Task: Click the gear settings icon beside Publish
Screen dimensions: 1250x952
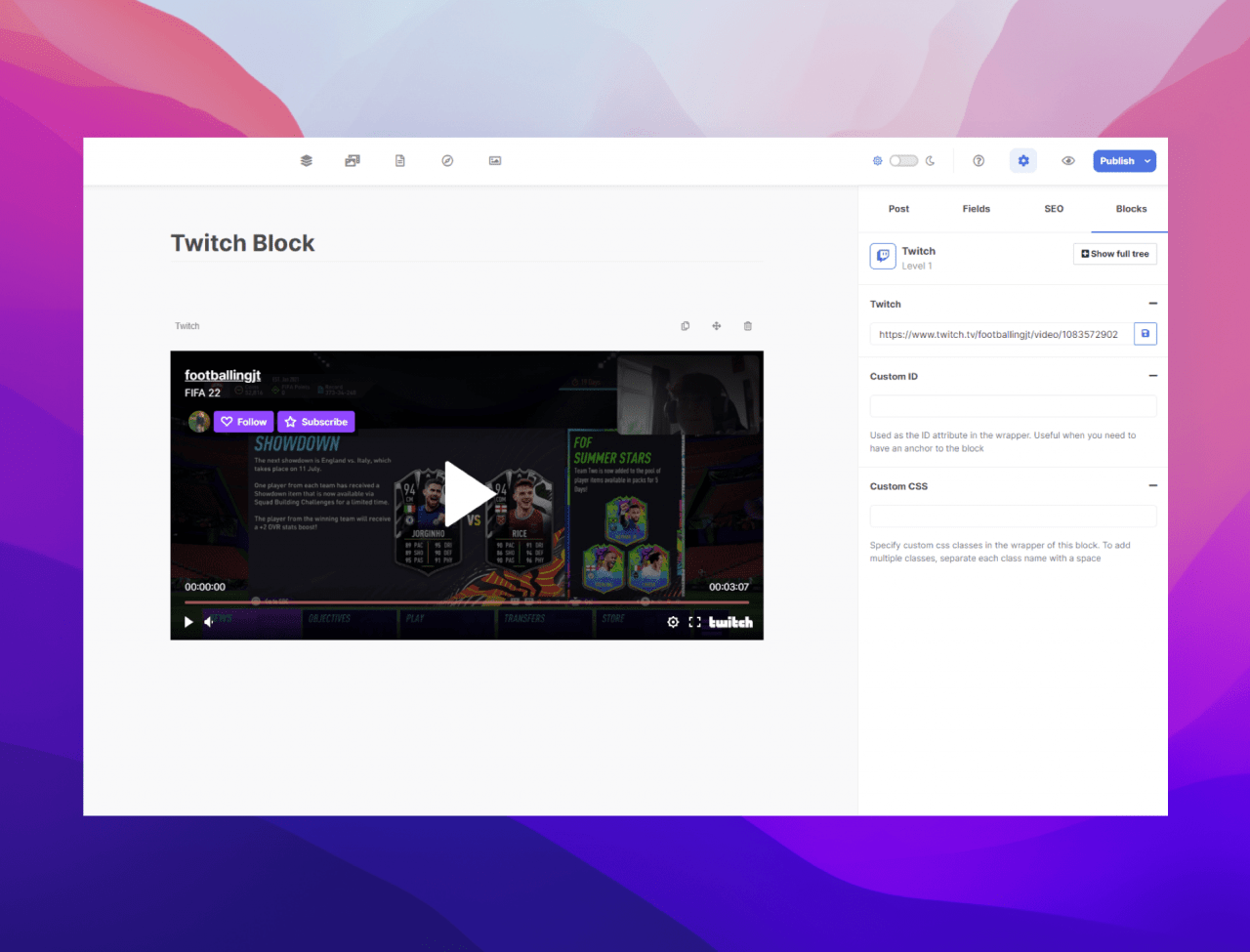Action: tap(1022, 161)
